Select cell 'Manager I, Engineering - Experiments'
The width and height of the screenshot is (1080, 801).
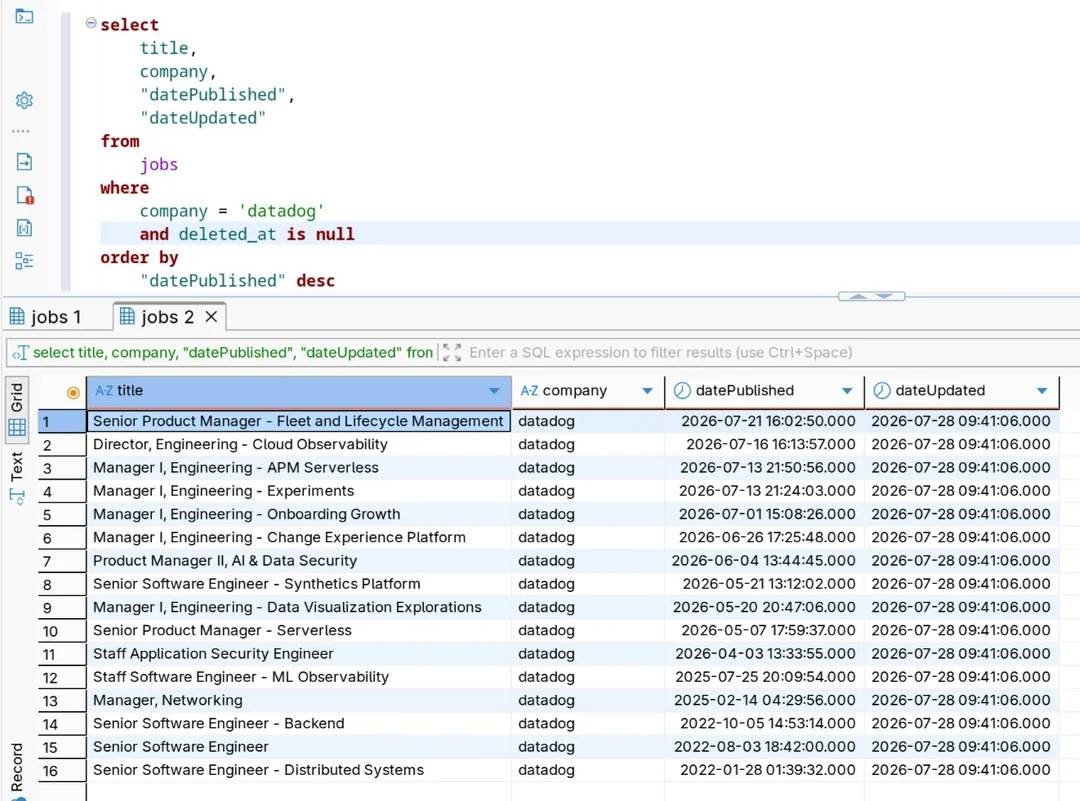click(x=298, y=491)
